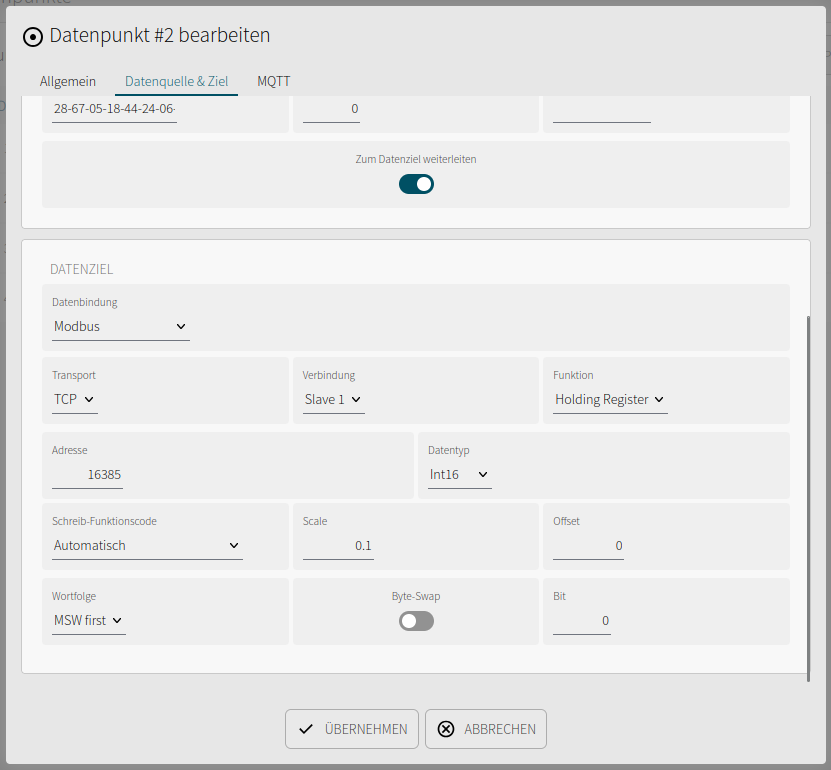The height and width of the screenshot is (770, 831).
Task: Expand the Schreib-Funktionscode Automatisch dropdown
Action: (147, 546)
